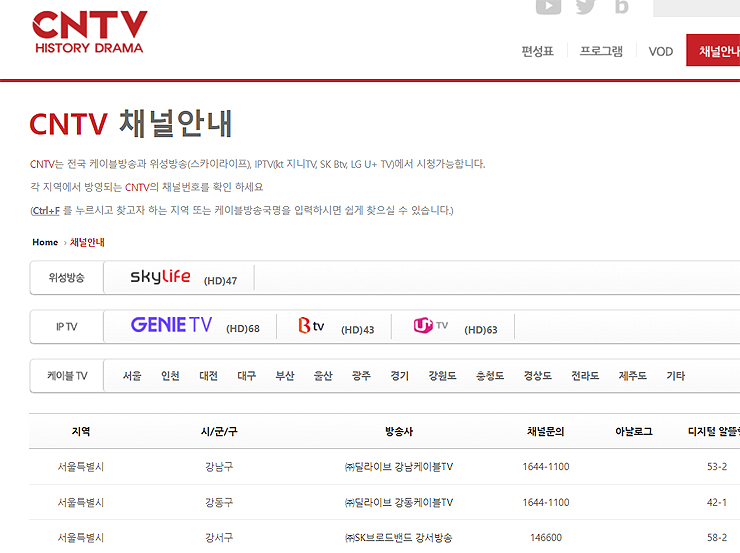Select the 경기 cable region

400,376
